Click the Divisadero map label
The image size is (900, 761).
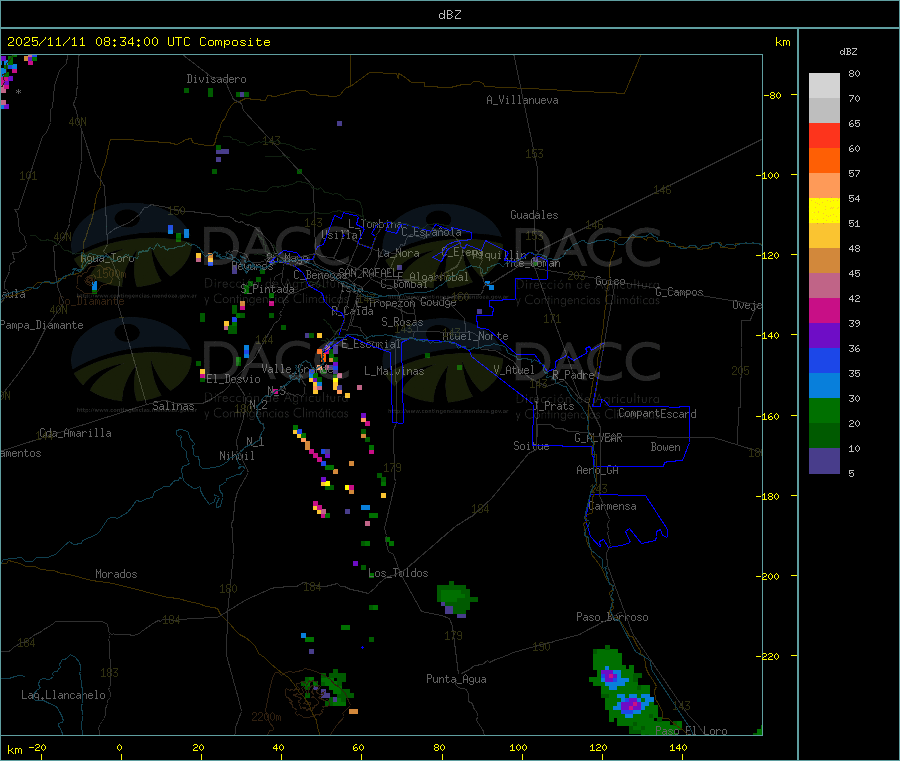click(x=216, y=79)
